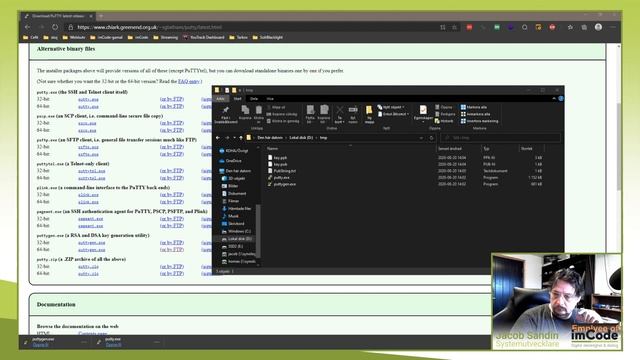Expand the address bar history dropdown

421,138
